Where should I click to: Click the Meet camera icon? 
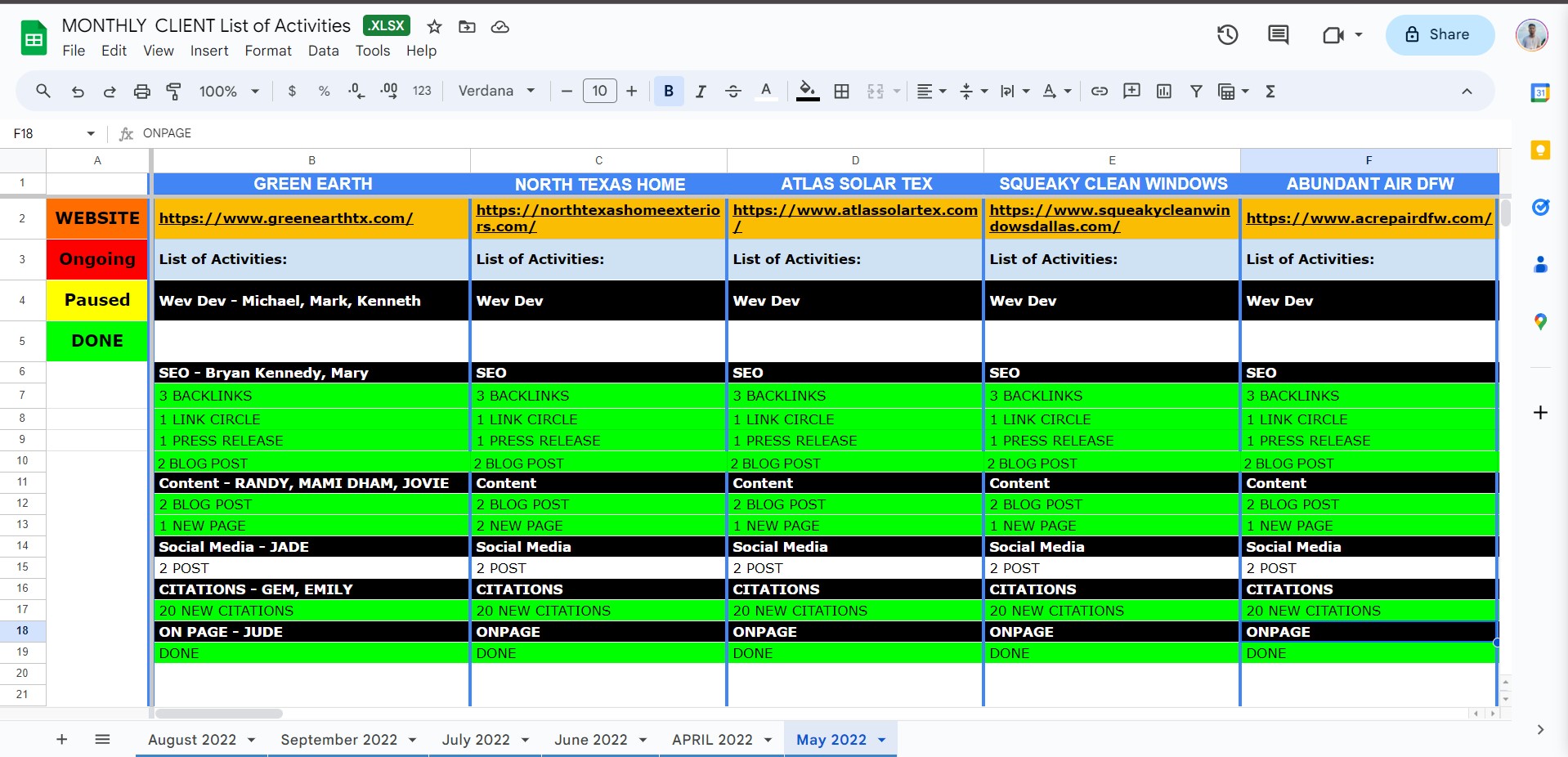[1333, 35]
